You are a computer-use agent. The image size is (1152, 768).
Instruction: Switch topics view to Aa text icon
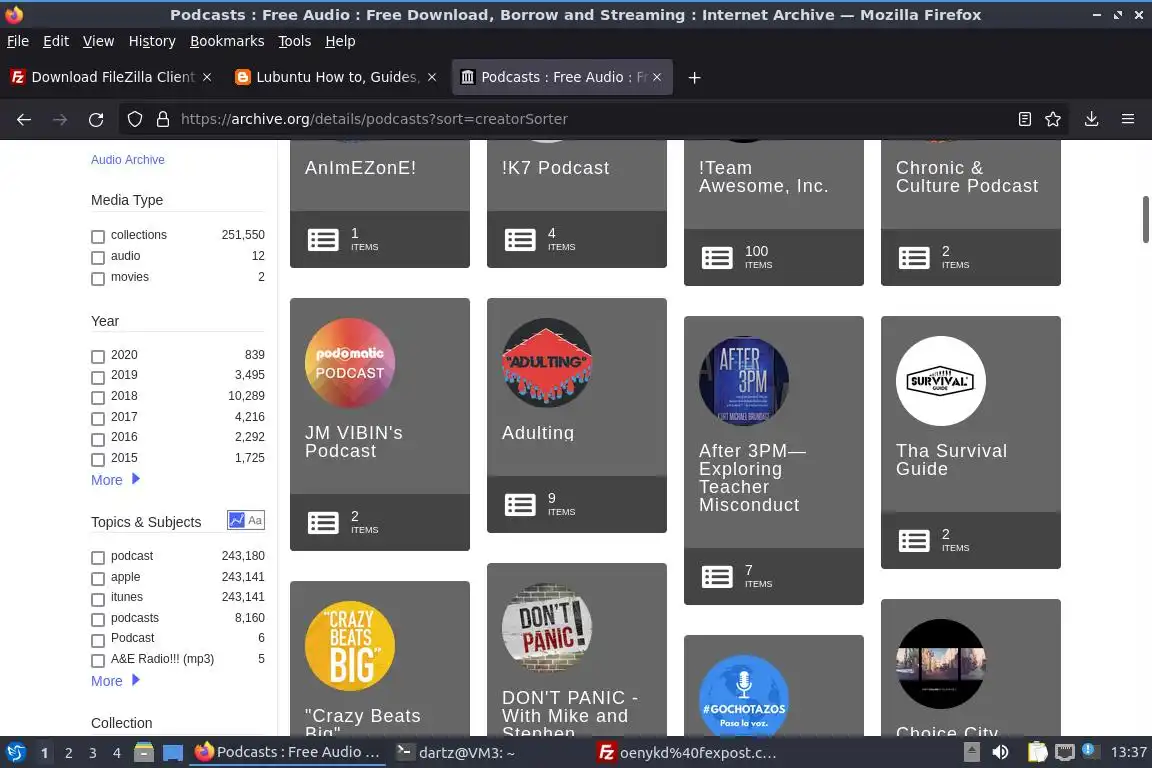click(x=255, y=520)
